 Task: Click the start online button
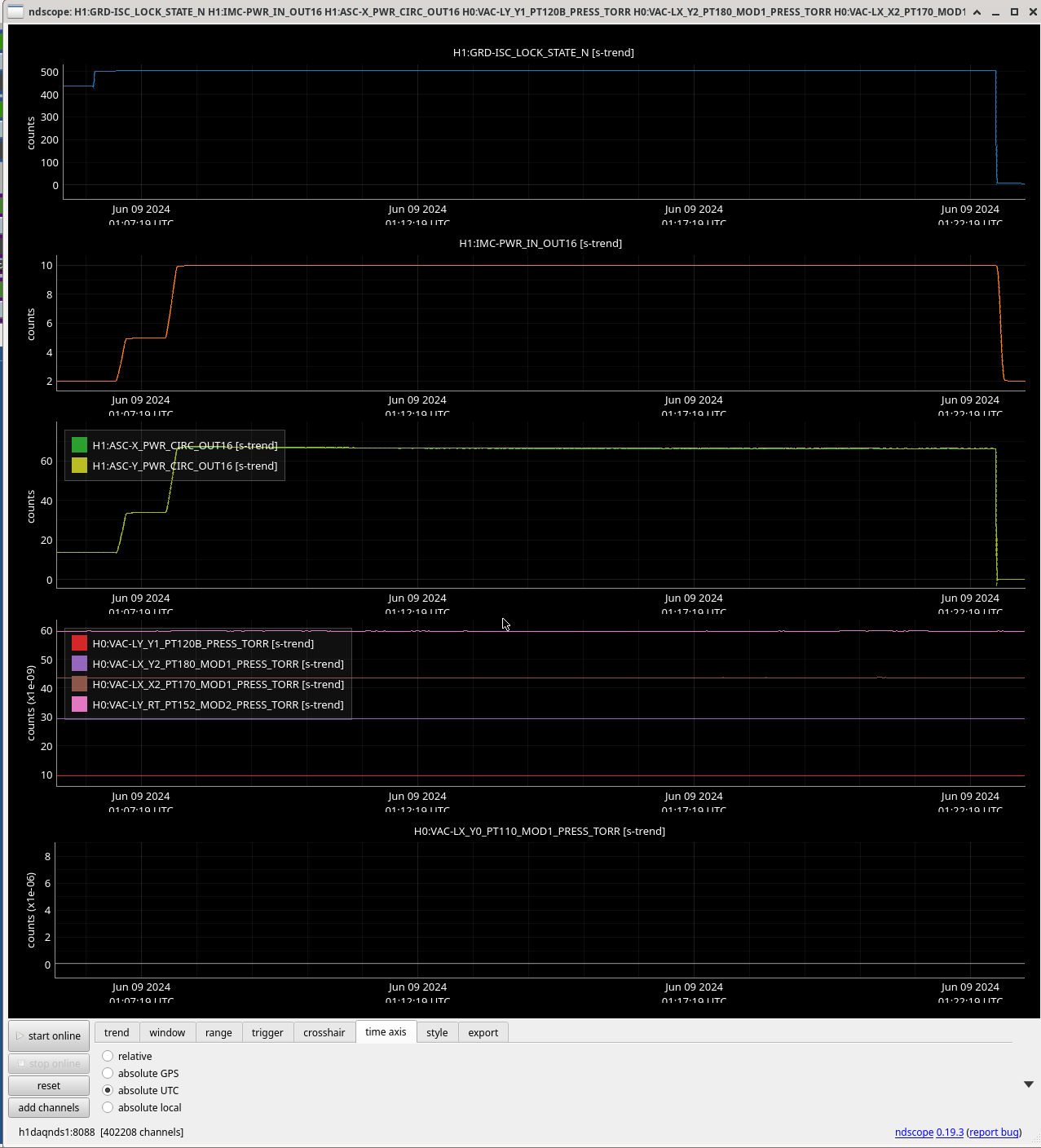click(x=49, y=1035)
